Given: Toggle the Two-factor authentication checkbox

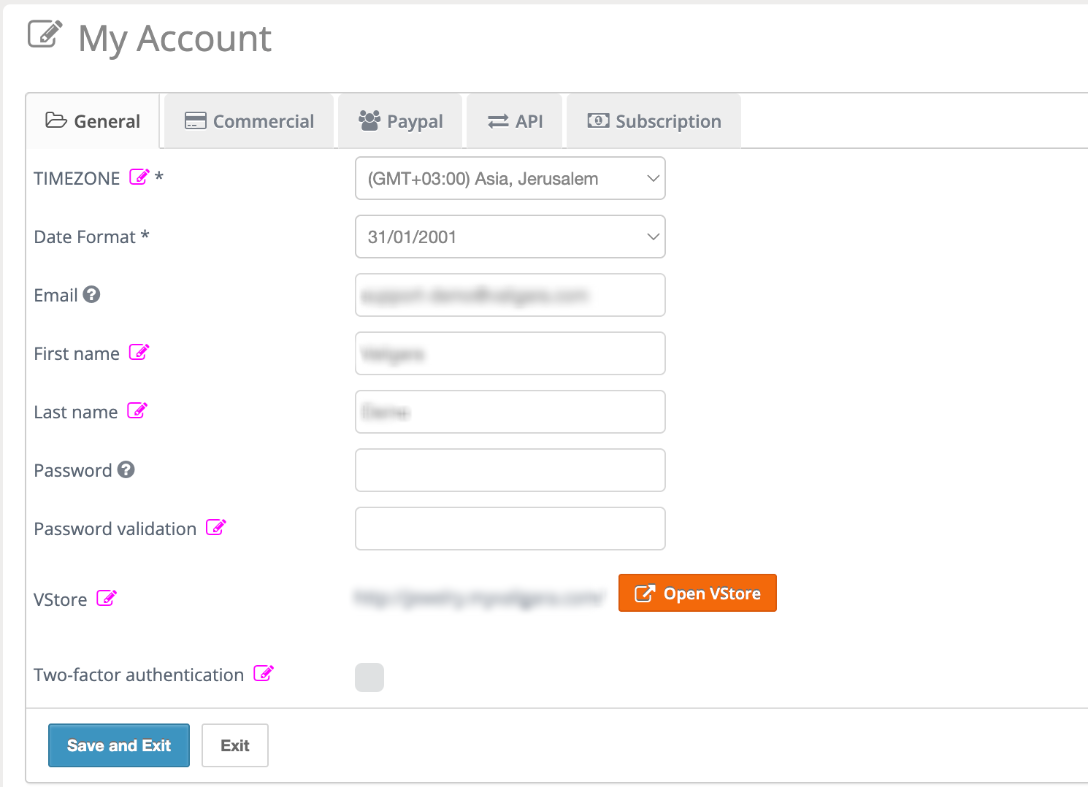Looking at the screenshot, I should (x=369, y=677).
